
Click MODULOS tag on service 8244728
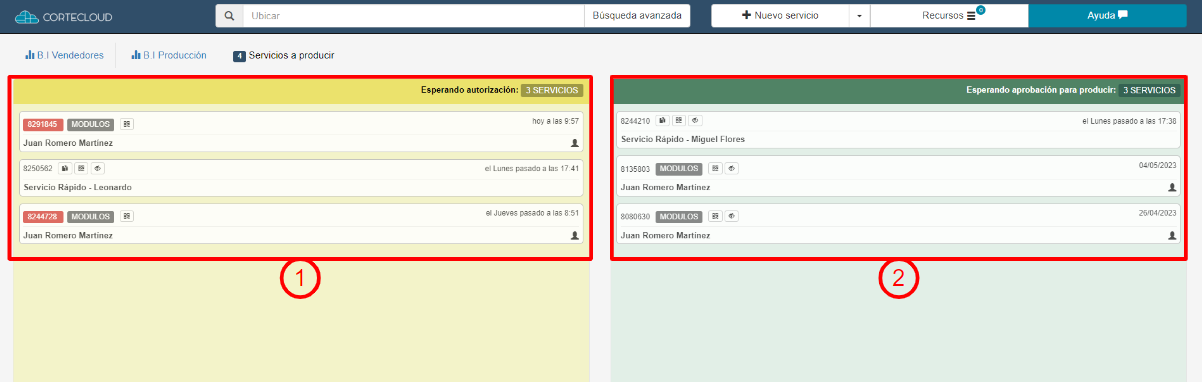[x=90, y=216]
